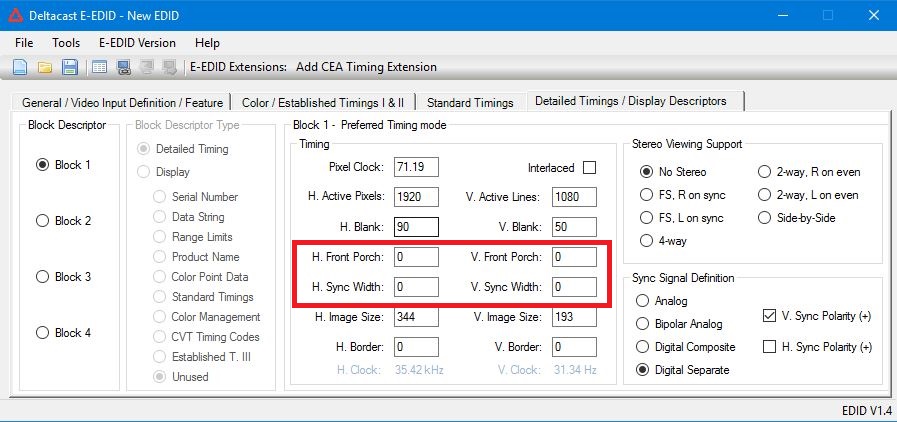
Task: Click the Save floppy disk icon
Action: click(x=70, y=68)
